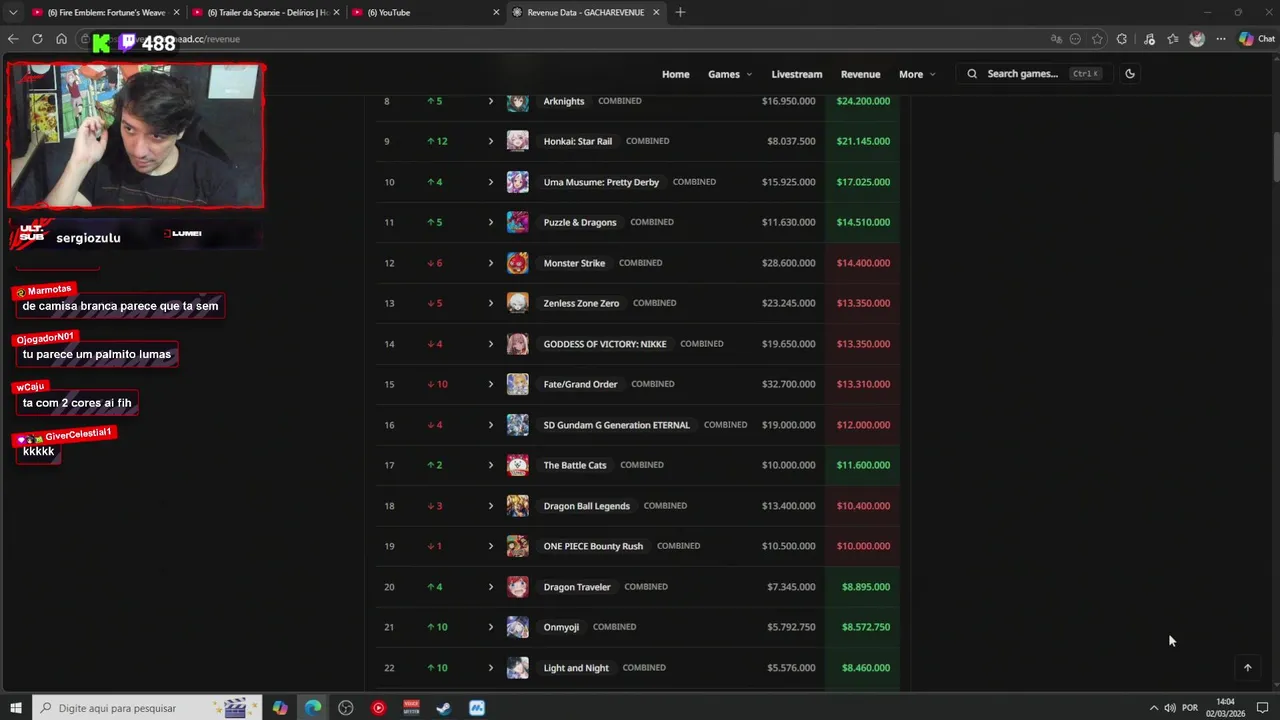Click the Puzzle & Dragons game icon

517,222
